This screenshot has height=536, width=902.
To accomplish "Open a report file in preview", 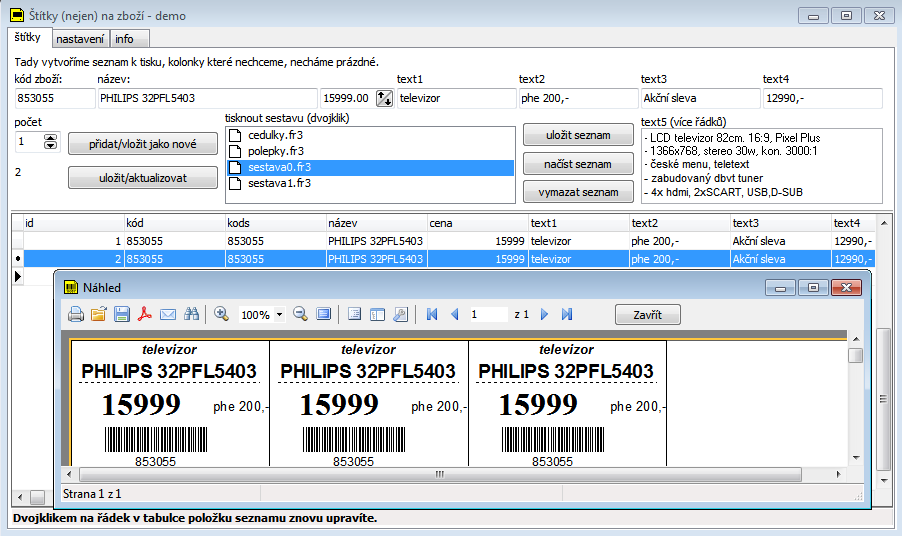I will point(99,314).
